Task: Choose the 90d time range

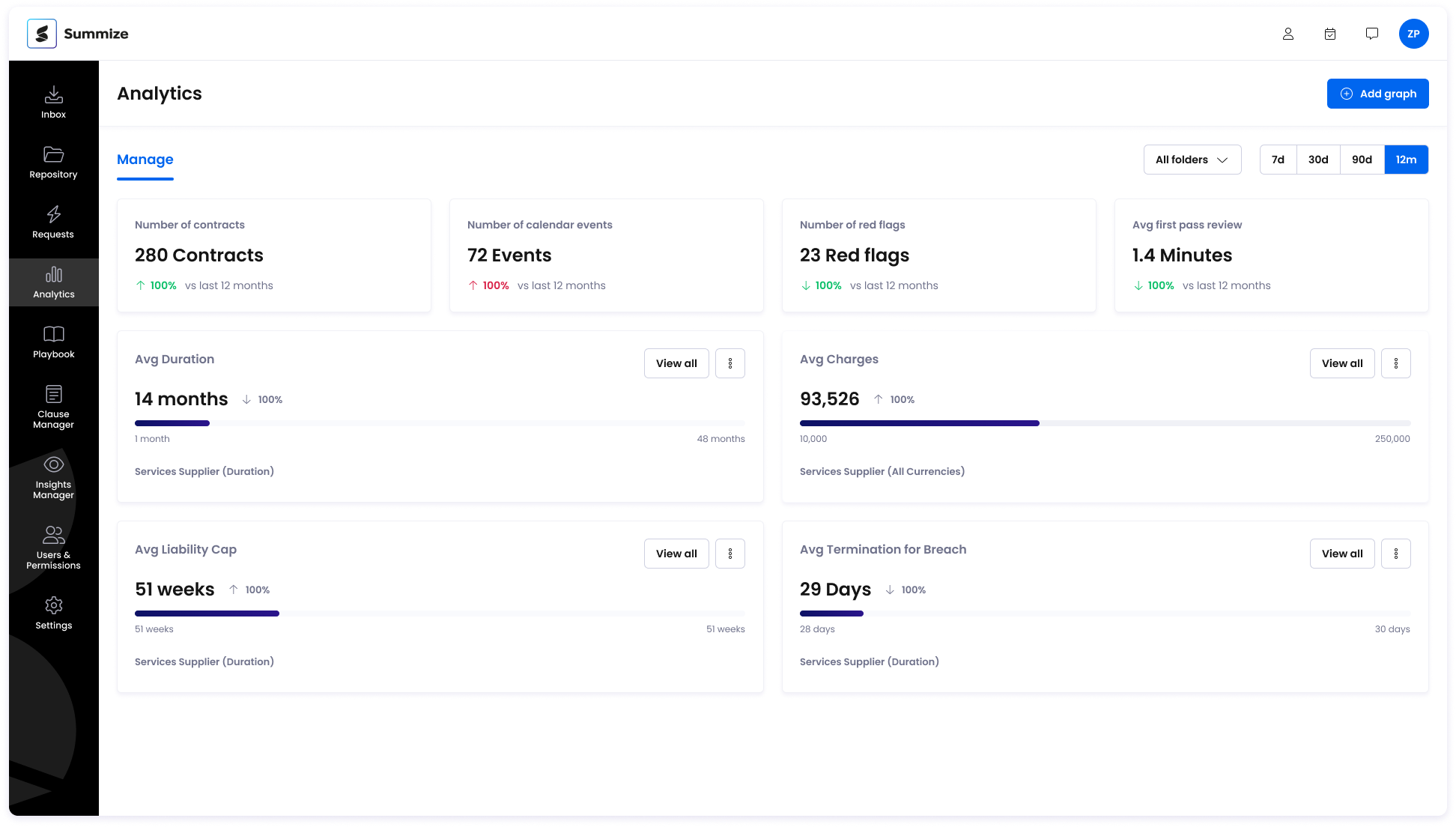Action: coord(1362,160)
